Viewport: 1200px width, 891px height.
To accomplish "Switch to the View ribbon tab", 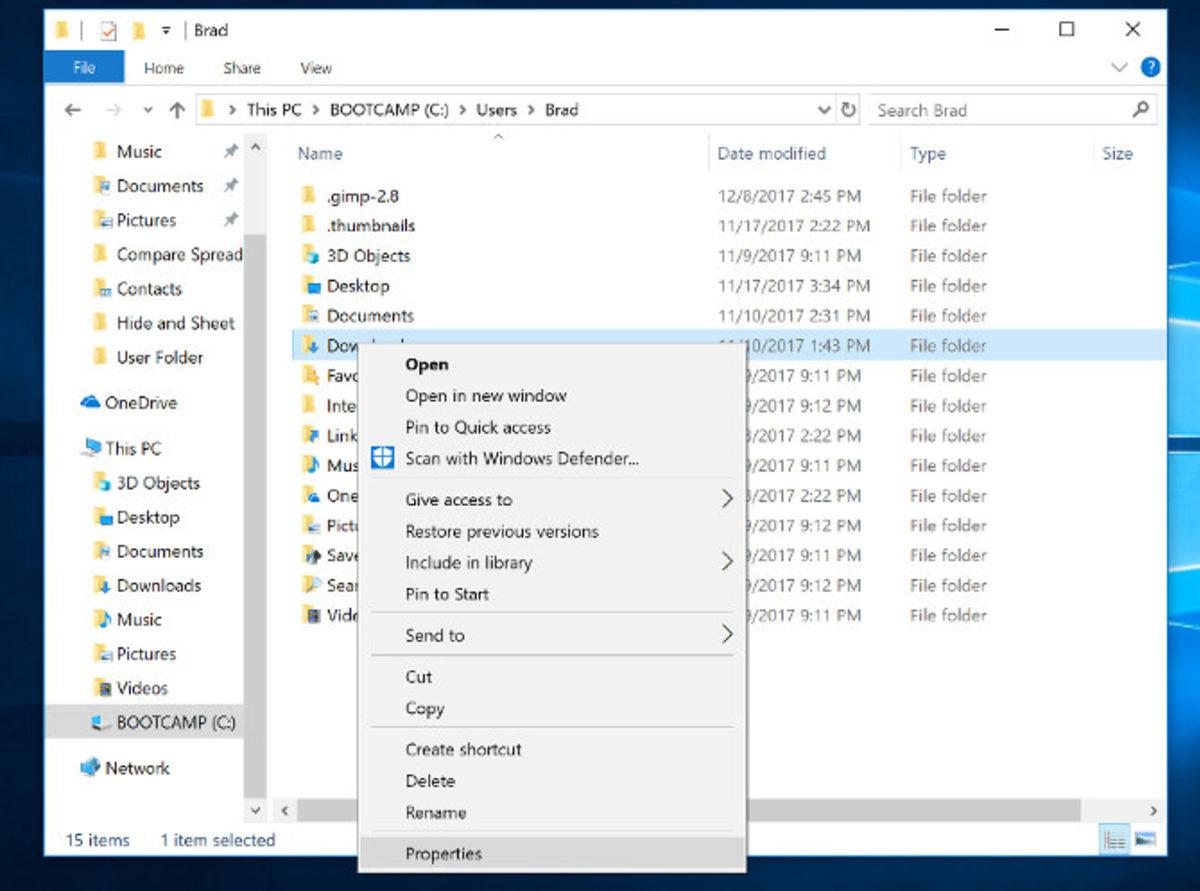I will tap(315, 68).
